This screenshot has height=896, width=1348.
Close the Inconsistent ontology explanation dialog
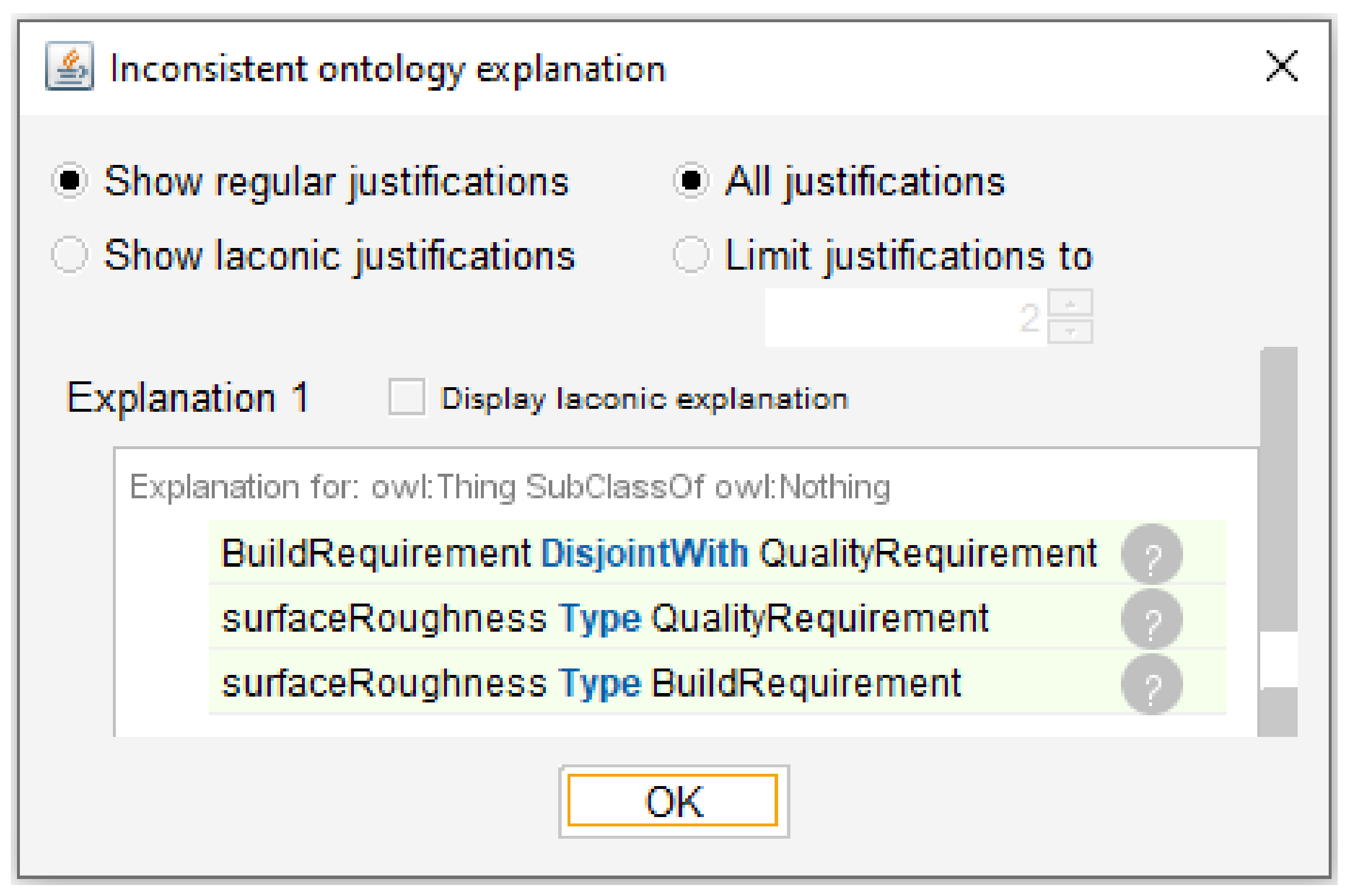[1281, 66]
